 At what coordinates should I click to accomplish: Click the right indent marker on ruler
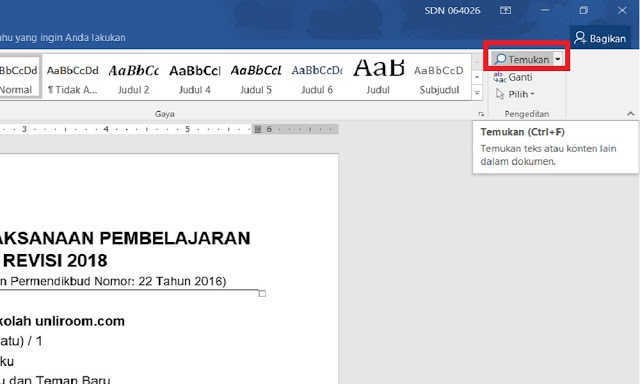point(258,129)
